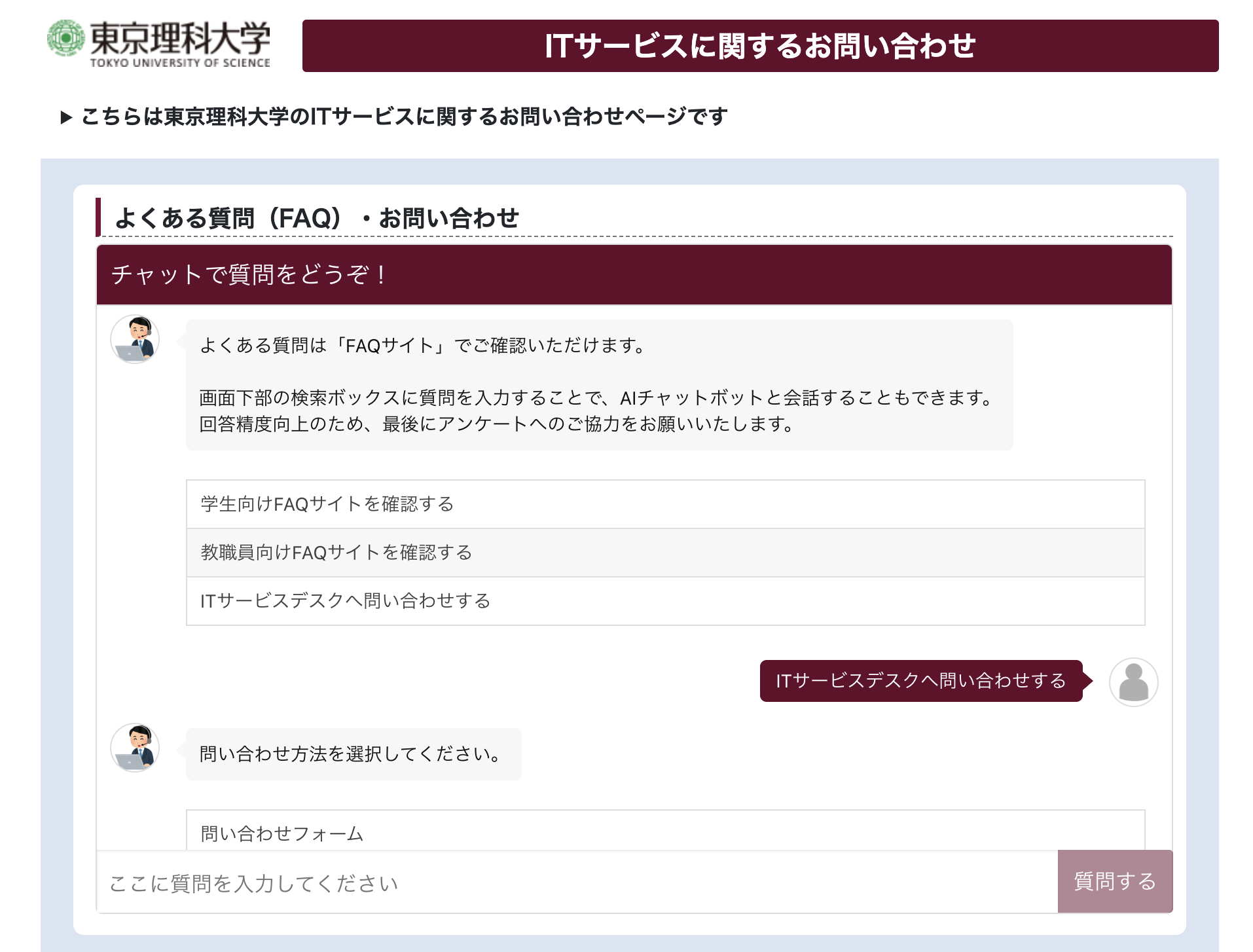Click the second chatbot avatar icon

pyautogui.click(x=135, y=747)
